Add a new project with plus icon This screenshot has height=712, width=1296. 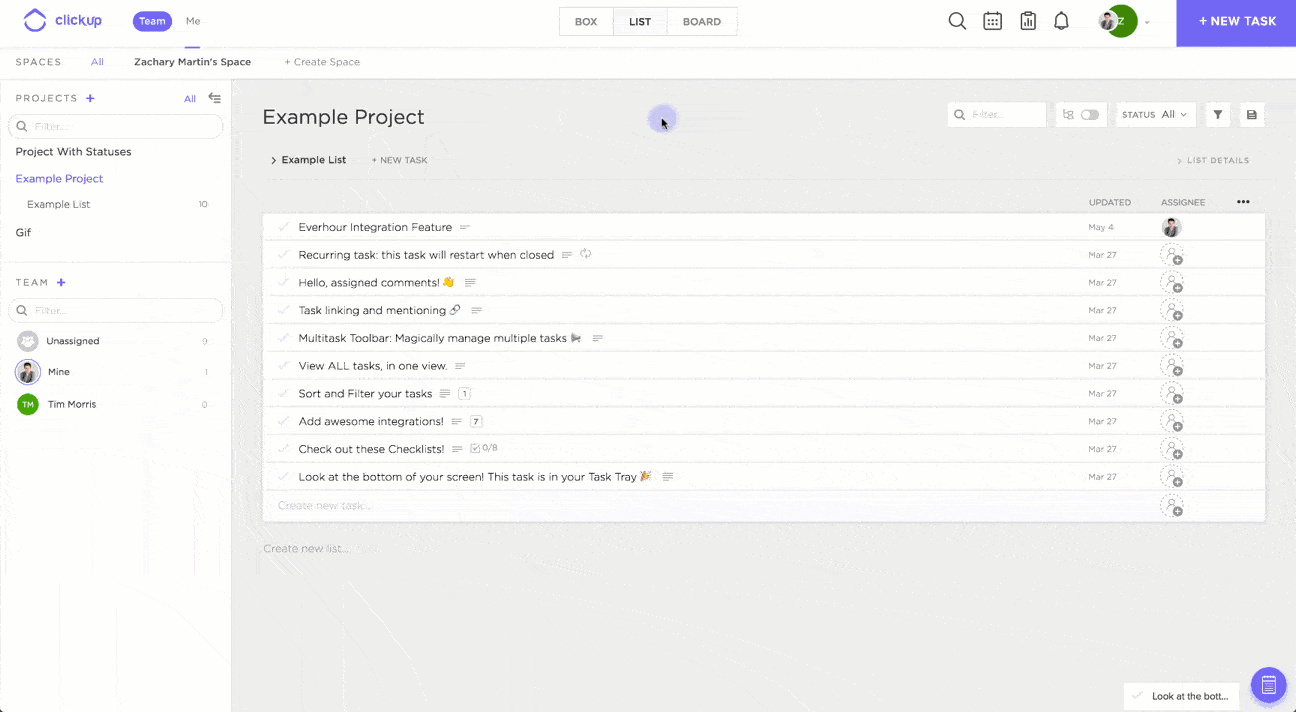click(x=90, y=98)
